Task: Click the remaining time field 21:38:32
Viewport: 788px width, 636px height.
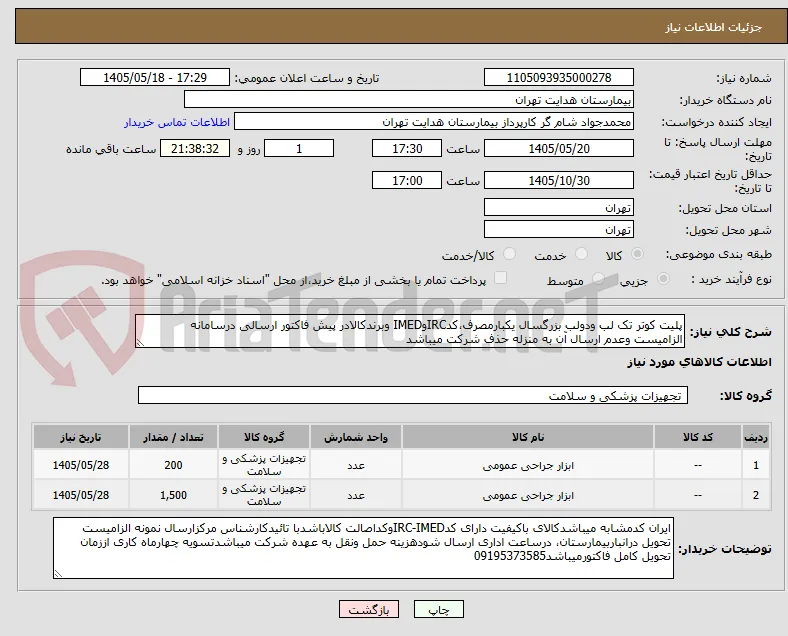Action: tap(195, 149)
